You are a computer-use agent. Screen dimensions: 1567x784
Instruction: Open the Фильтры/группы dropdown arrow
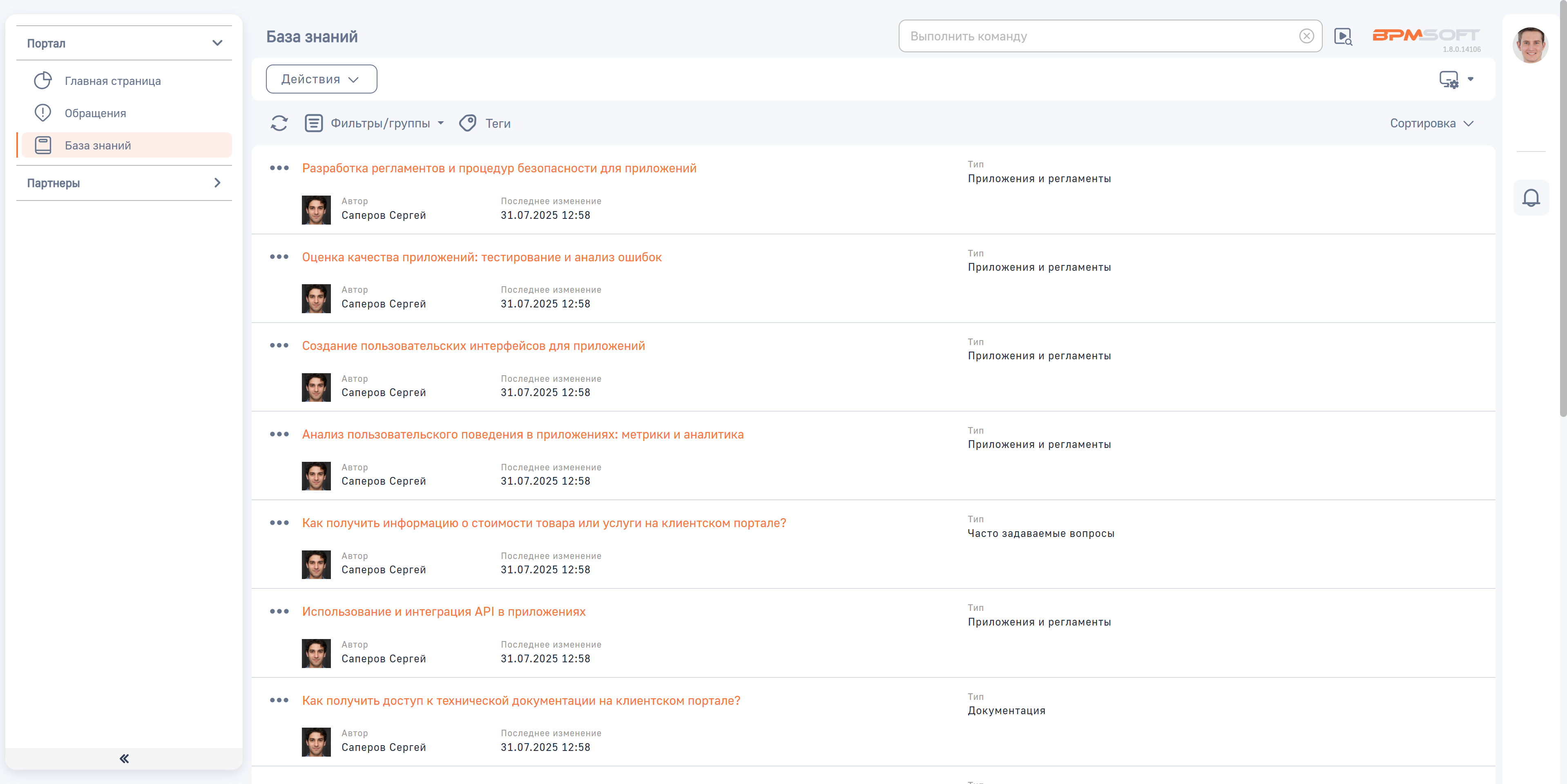(441, 123)
